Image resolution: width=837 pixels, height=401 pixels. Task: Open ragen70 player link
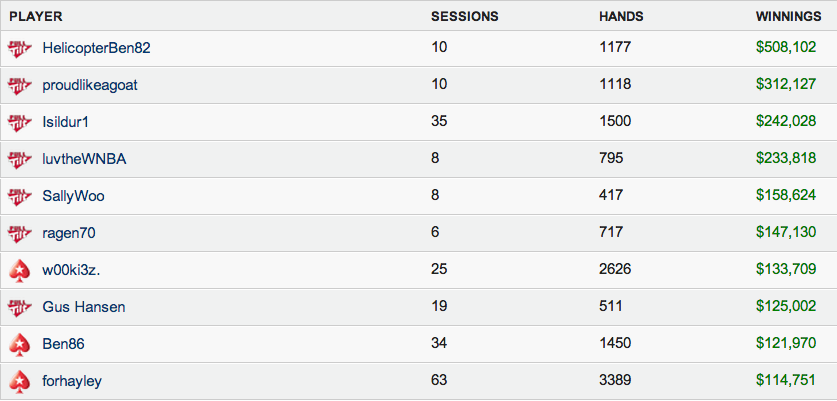tap(69, 233)
